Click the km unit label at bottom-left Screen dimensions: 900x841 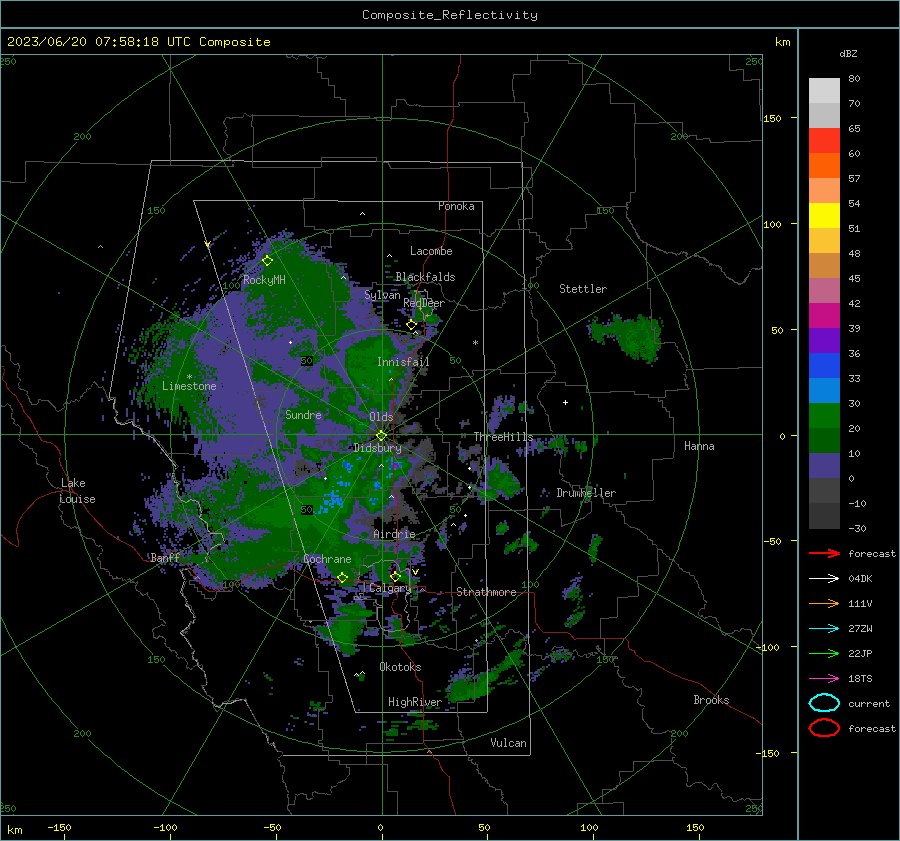[15, 830]
